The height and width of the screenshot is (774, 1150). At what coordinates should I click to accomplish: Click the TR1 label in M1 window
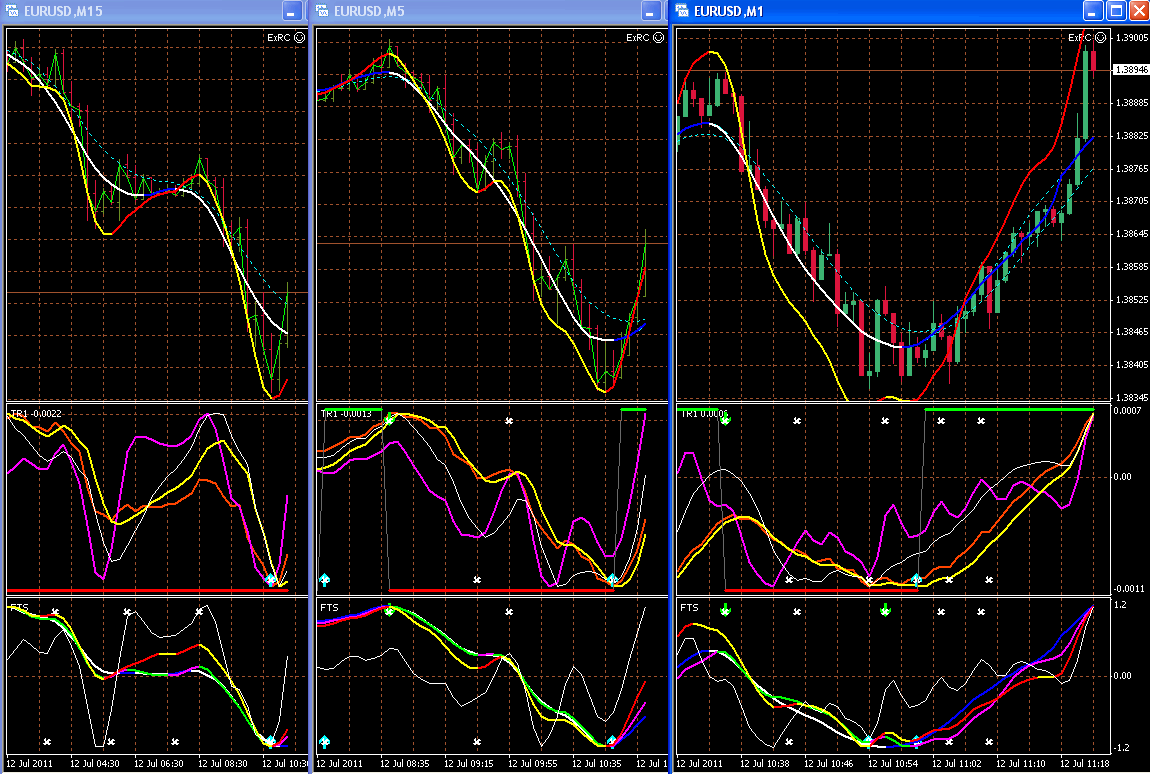pyautogui.click(x=703, y=414)
